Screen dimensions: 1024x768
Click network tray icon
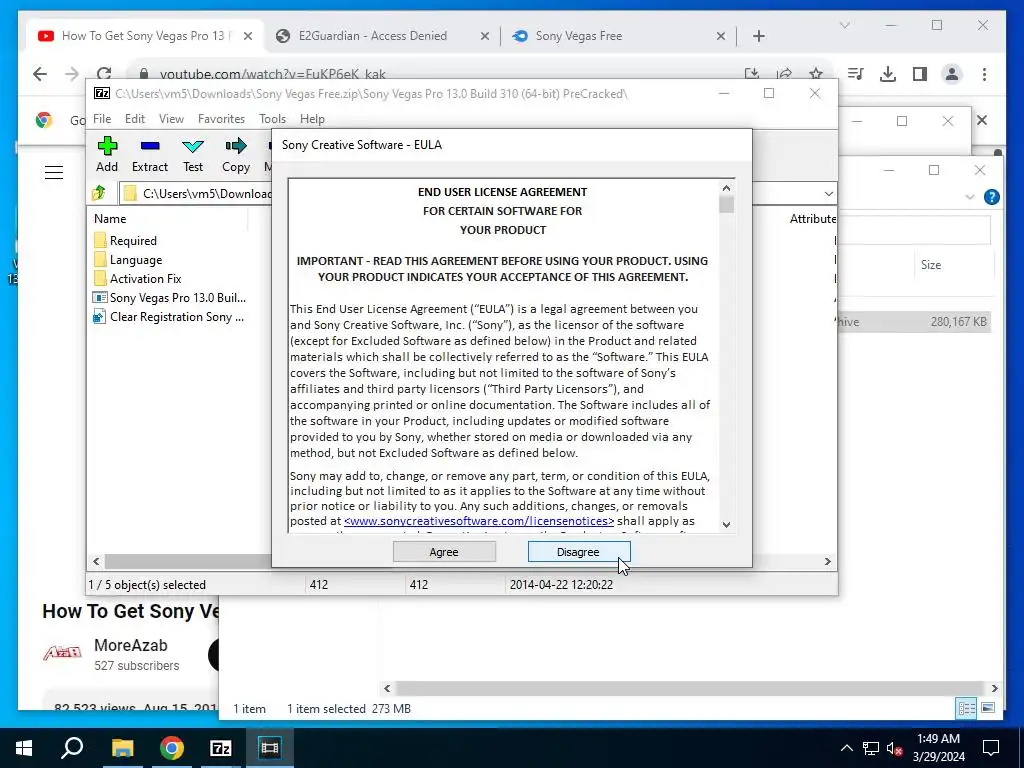[x=871, y=748]
